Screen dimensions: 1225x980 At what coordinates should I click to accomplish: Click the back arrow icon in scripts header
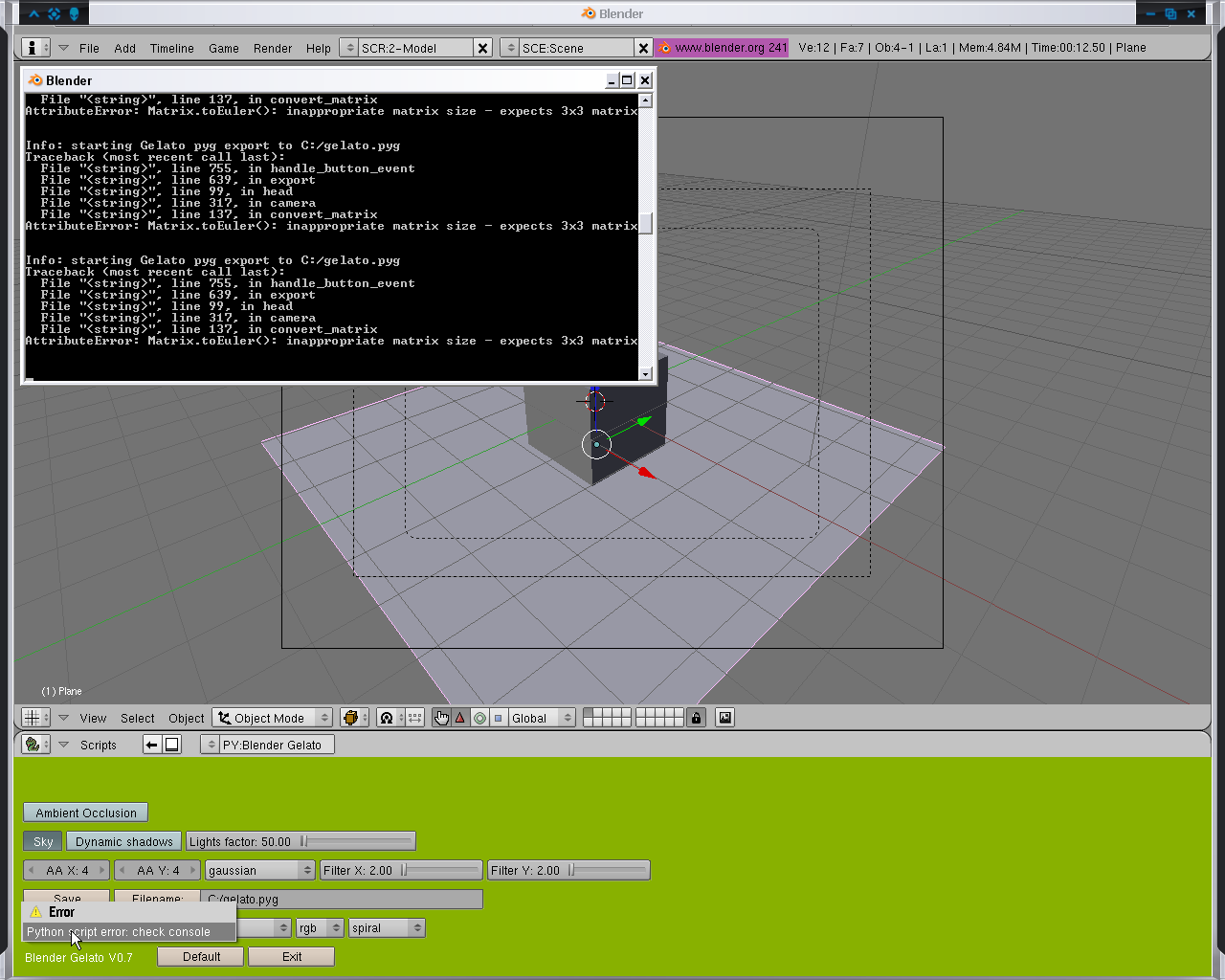(x=152, y=745)
